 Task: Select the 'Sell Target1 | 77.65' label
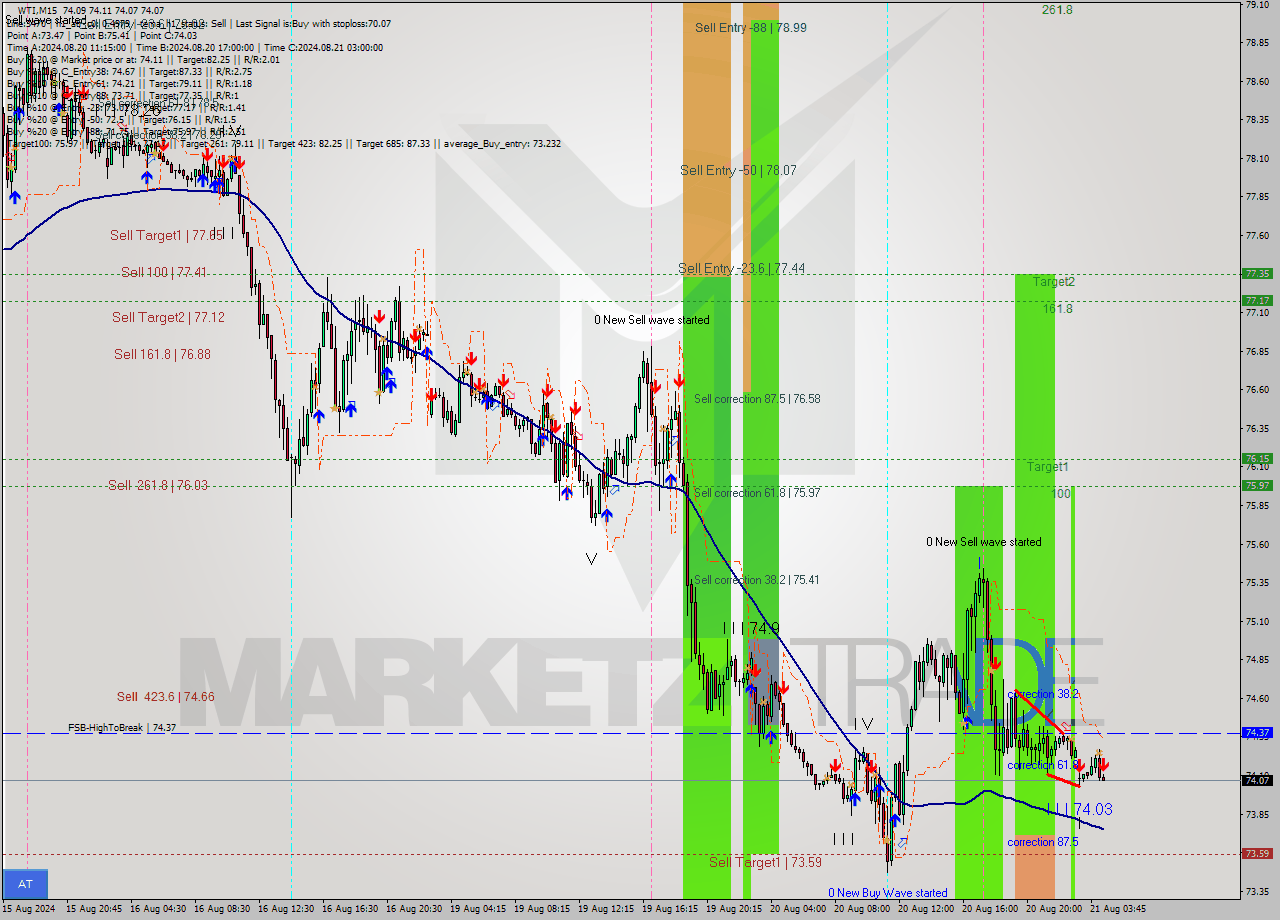click(166, 235)
